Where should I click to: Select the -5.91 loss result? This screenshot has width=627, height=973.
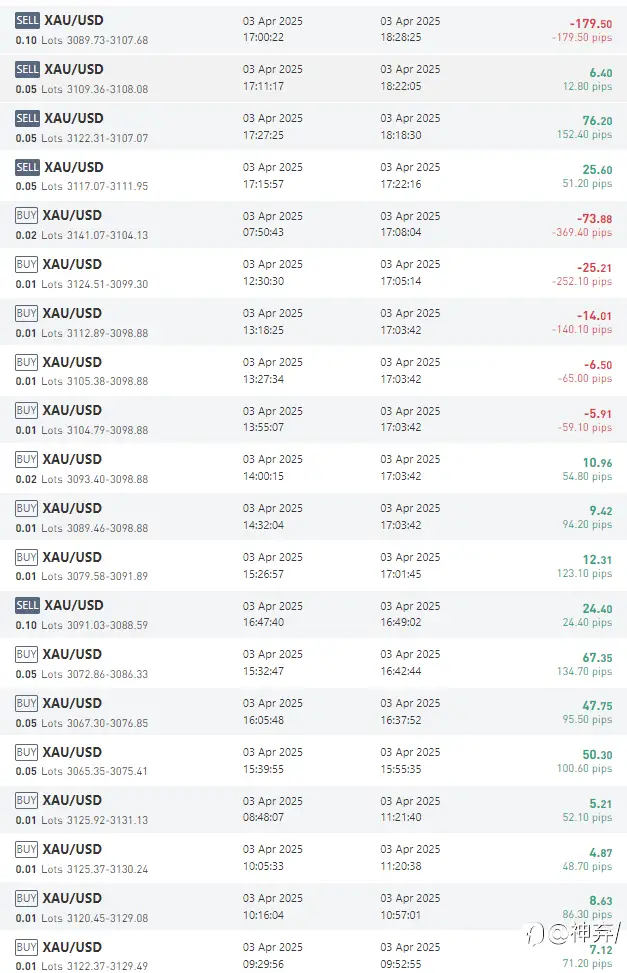point(598,414)
